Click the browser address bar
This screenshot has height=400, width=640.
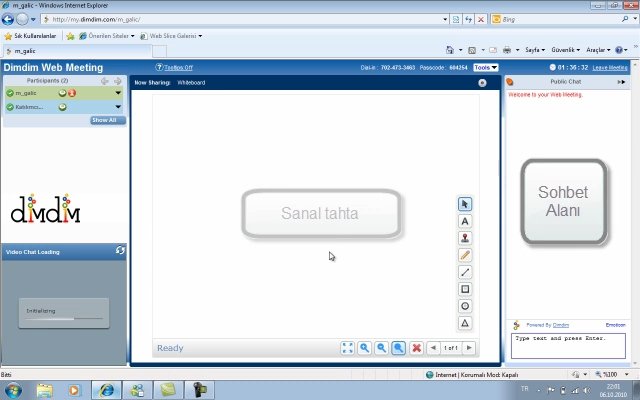(x=241, y=19)
